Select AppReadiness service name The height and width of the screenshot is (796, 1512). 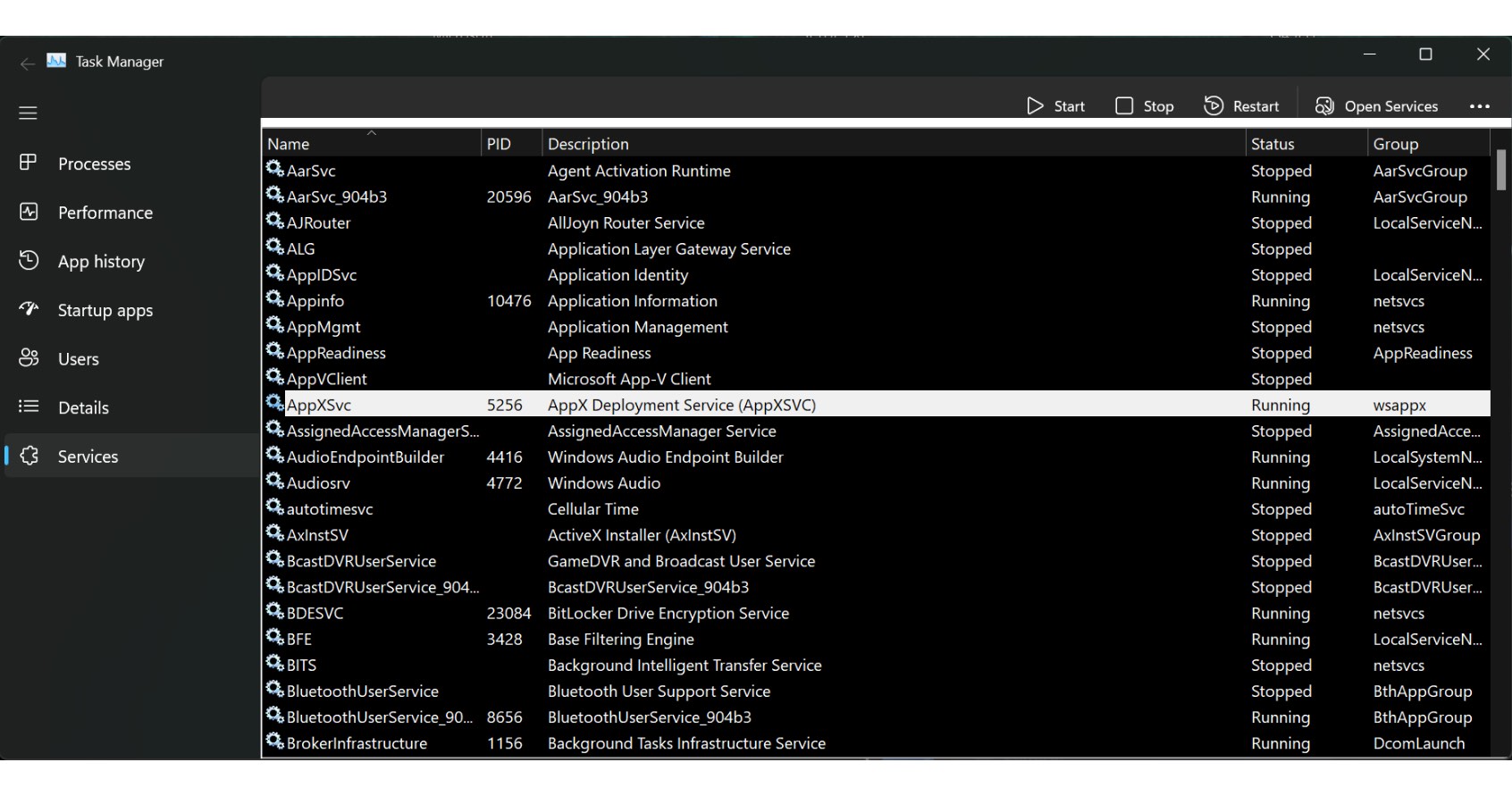[336, 353]
